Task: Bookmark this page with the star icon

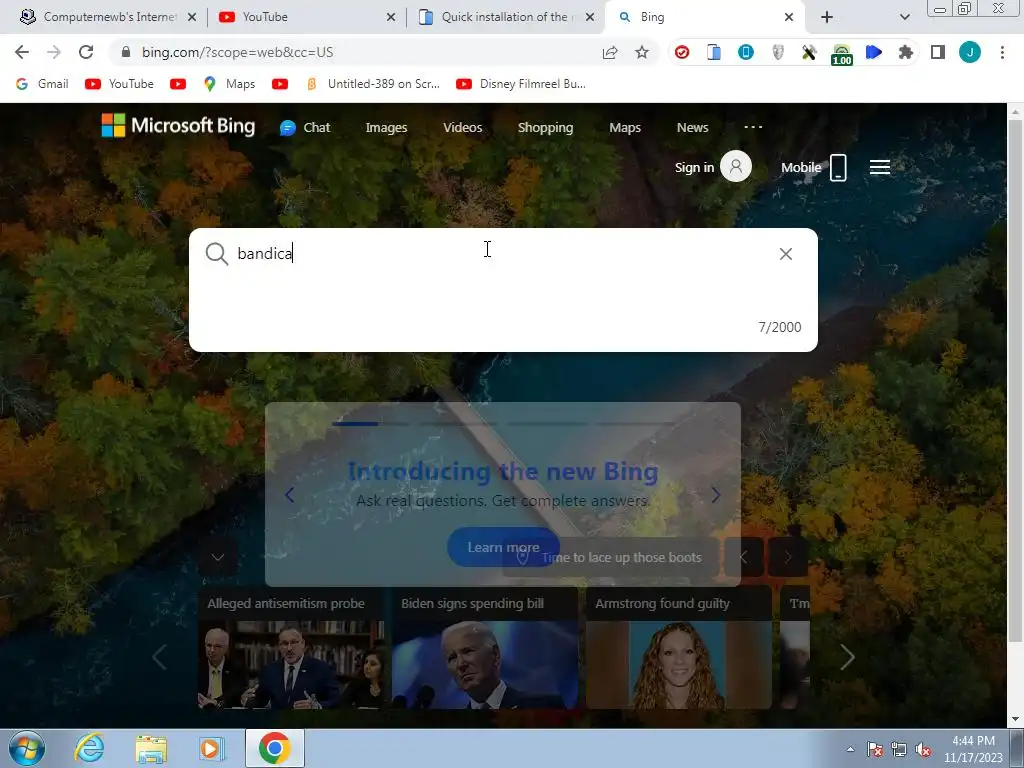Action: point(642,52)
